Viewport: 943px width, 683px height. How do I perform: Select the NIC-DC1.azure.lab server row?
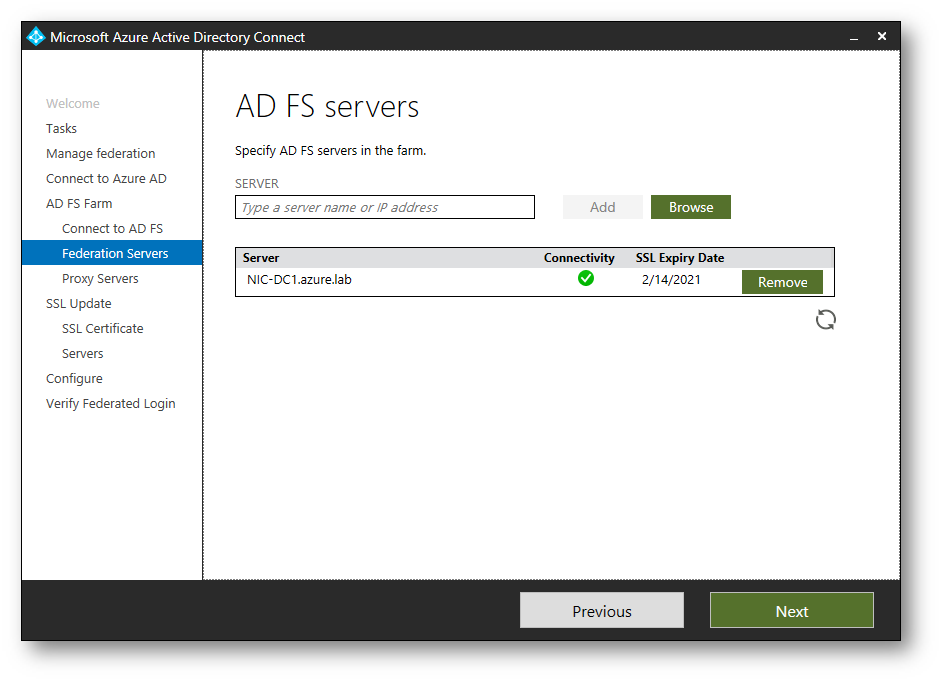pos(535,281)
